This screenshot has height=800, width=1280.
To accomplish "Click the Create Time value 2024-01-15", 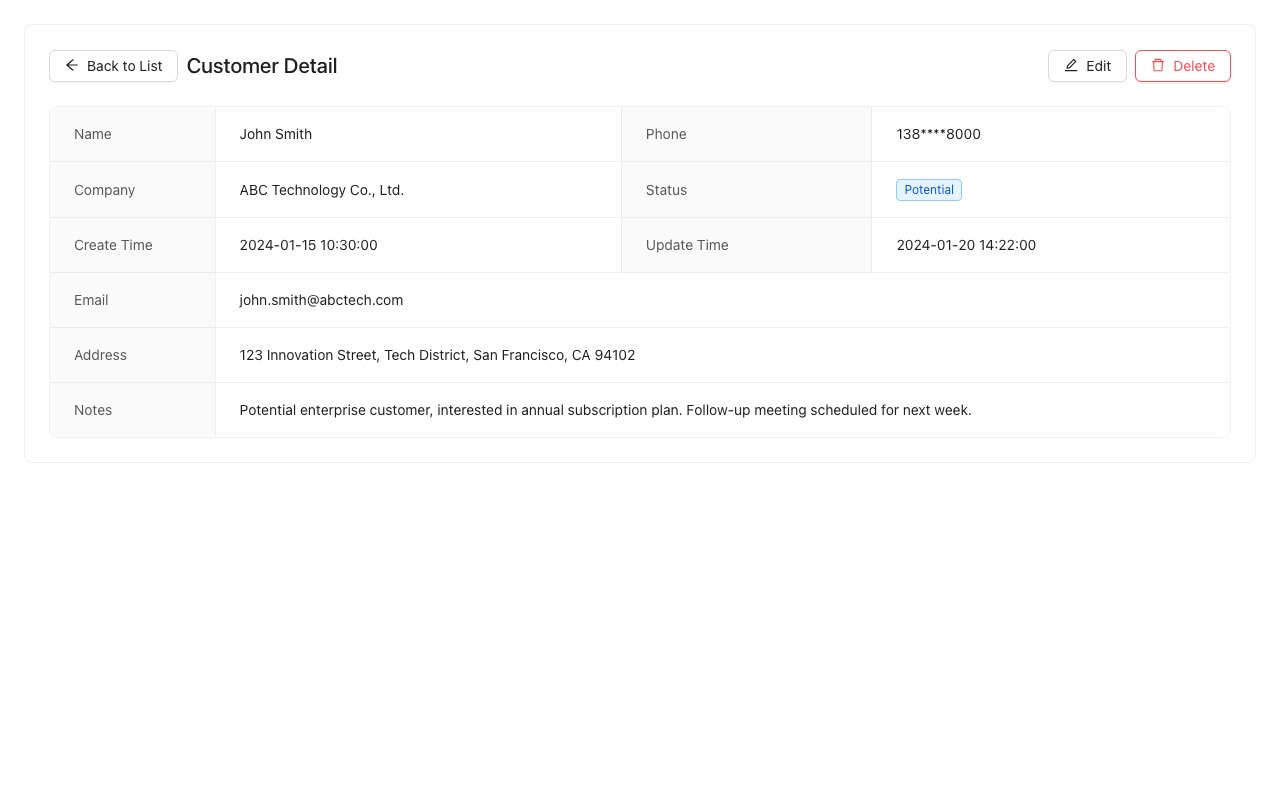I will tap(308, 245).
